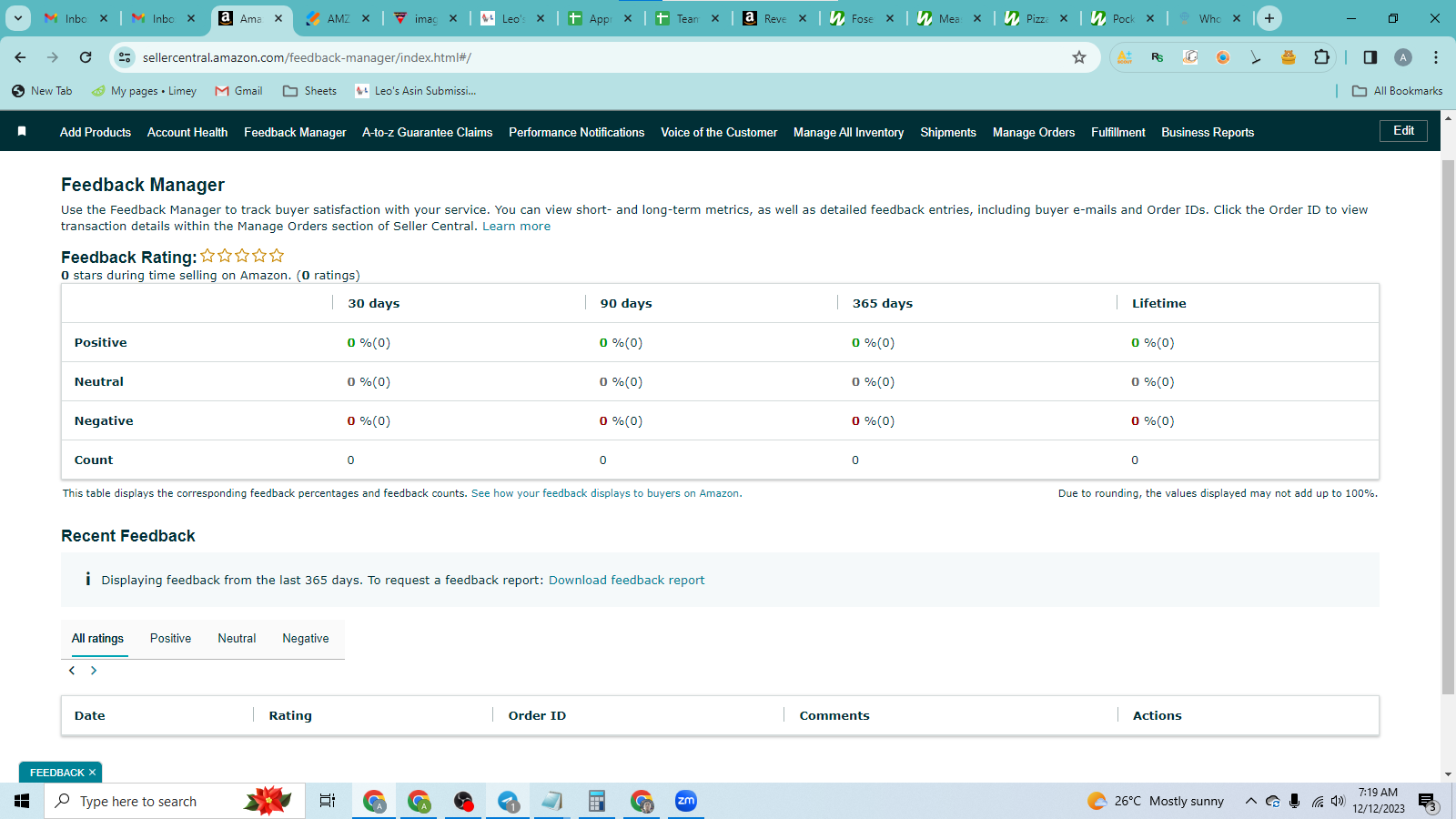Open Business Reports

pyautogui.click(x=1208, y=132)
